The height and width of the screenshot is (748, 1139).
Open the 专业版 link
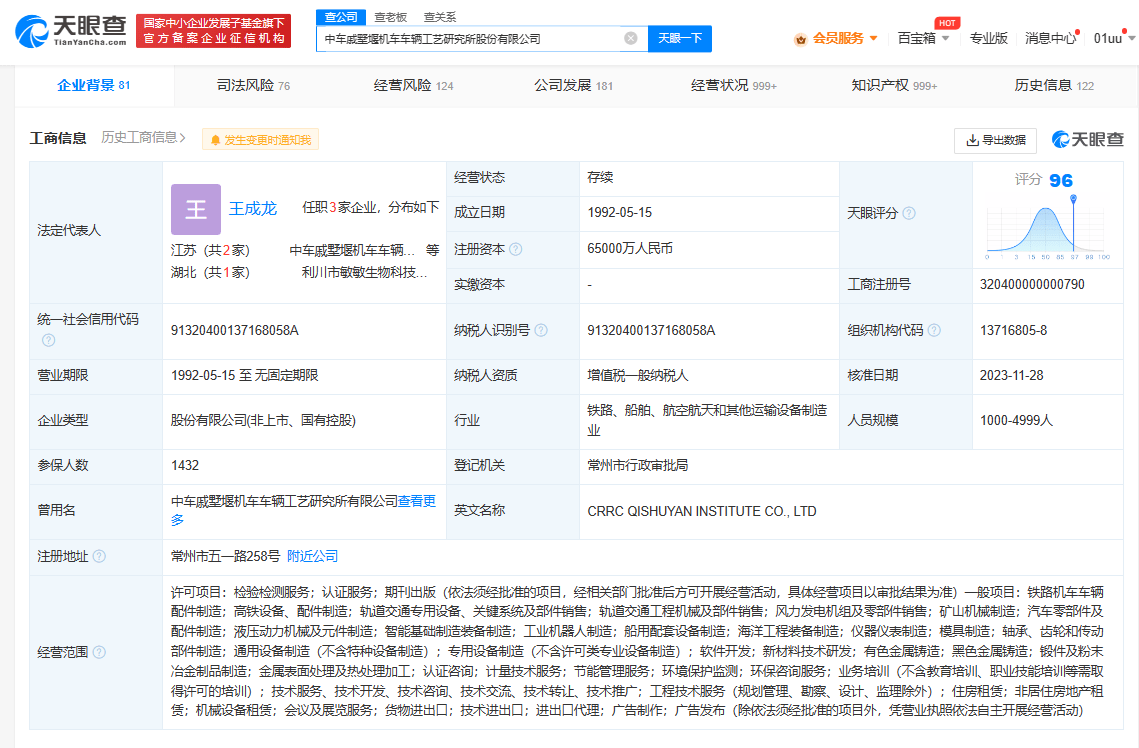[x=989, y=38]
